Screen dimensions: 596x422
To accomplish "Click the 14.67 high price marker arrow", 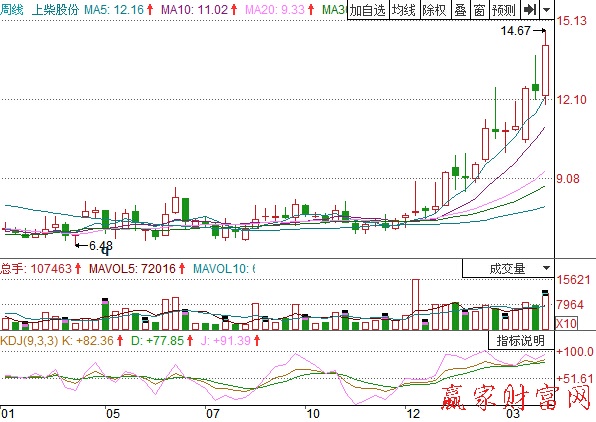I will [539, 30].
